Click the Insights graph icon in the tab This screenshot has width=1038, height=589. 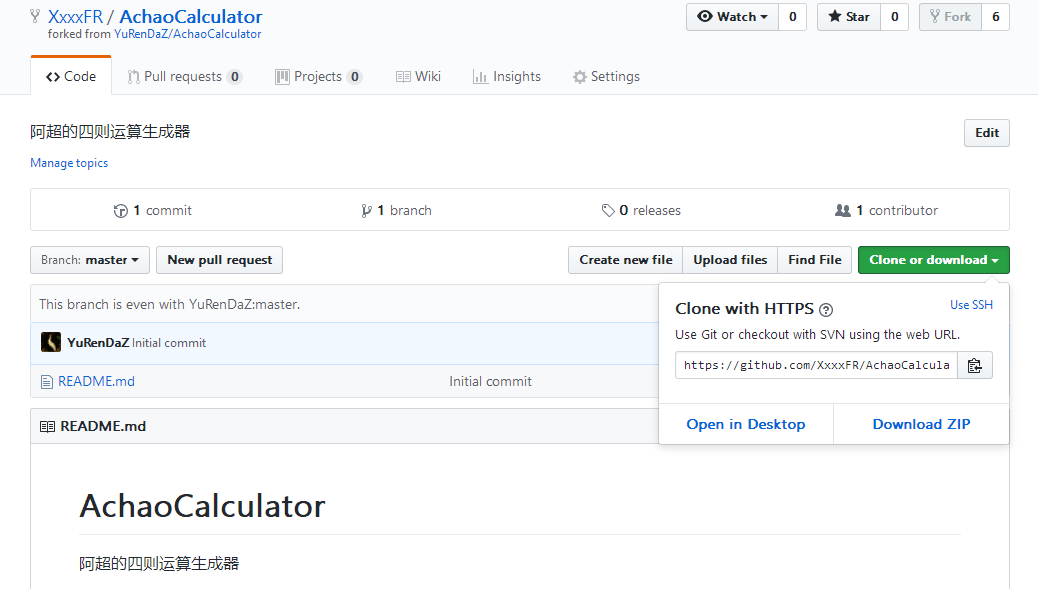coord(480,77)
